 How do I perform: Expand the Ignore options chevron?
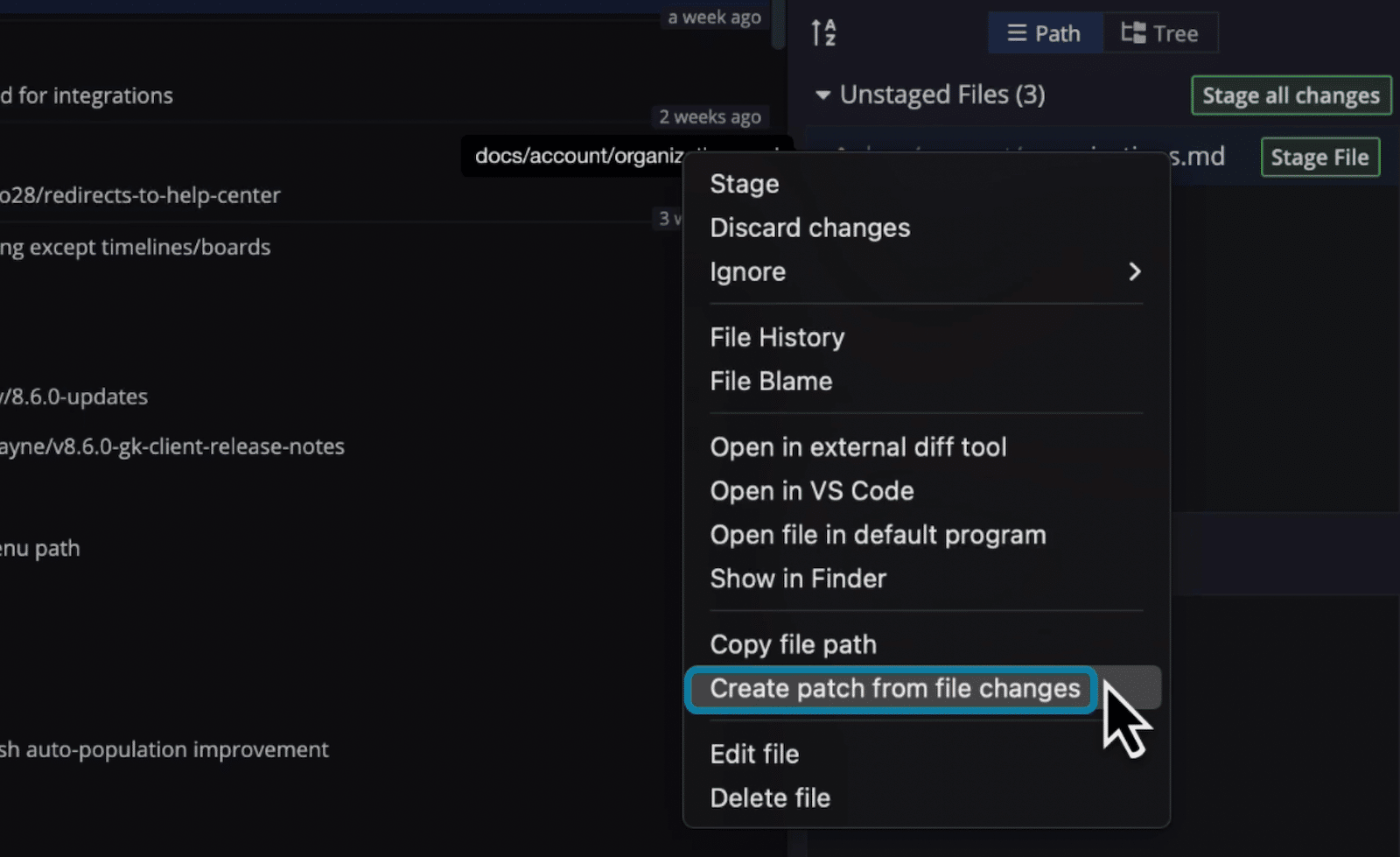tap(1135, 272)
